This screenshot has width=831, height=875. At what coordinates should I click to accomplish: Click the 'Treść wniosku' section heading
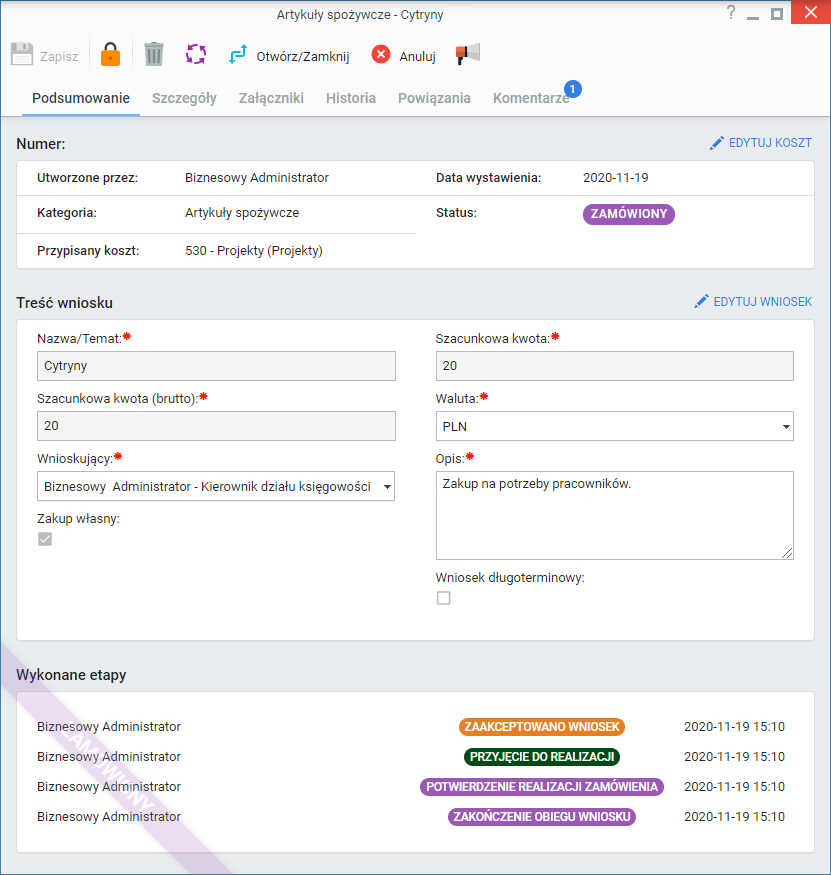coord(65,303)
